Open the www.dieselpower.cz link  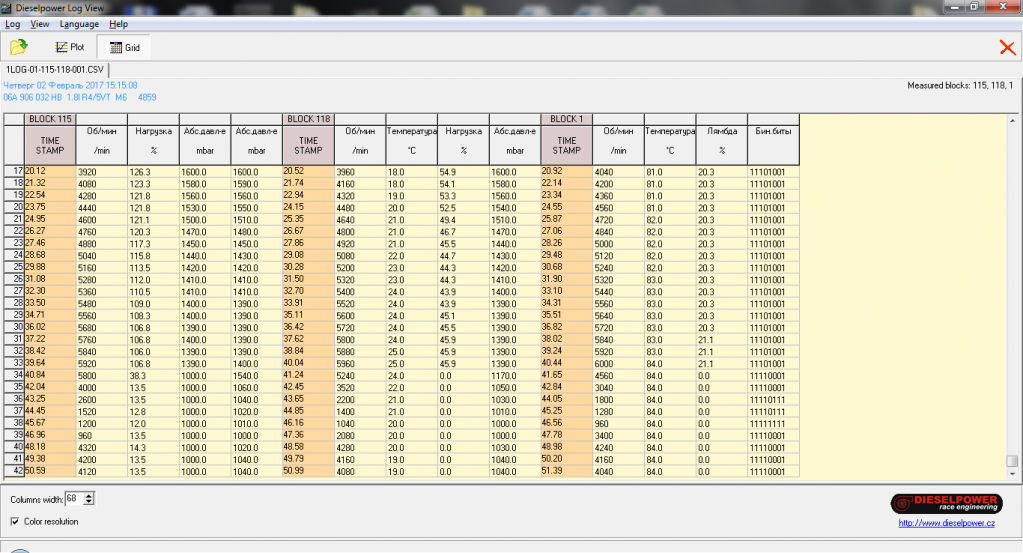(947, 521)
